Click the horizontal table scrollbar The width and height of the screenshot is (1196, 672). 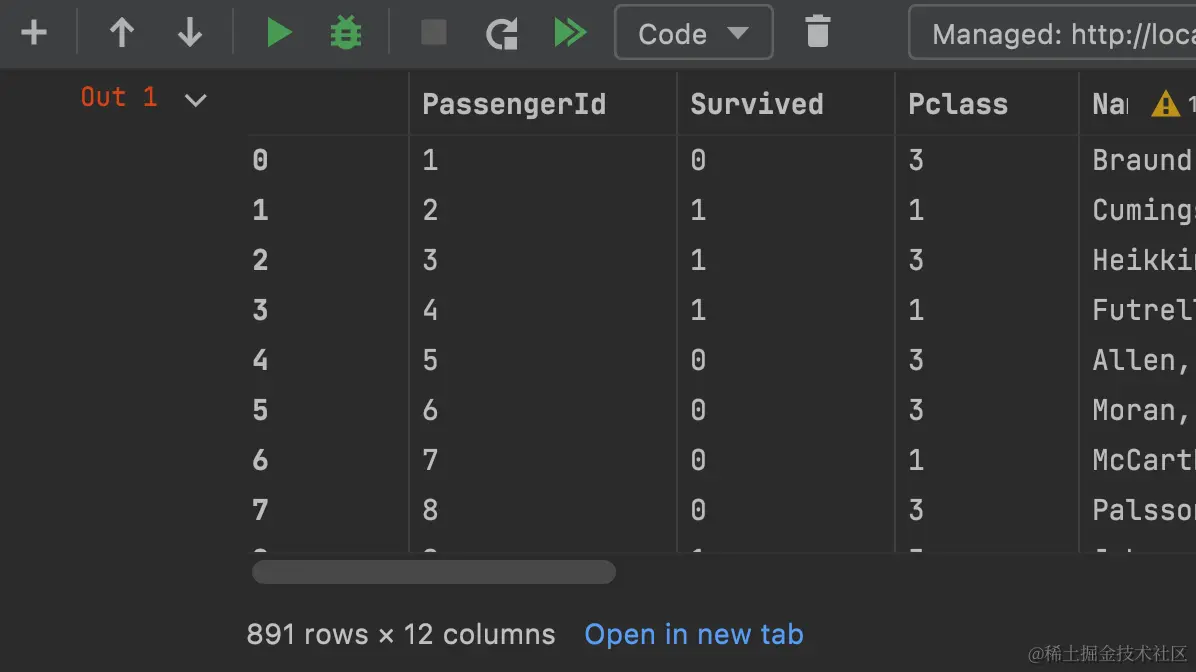coord(434,572)
